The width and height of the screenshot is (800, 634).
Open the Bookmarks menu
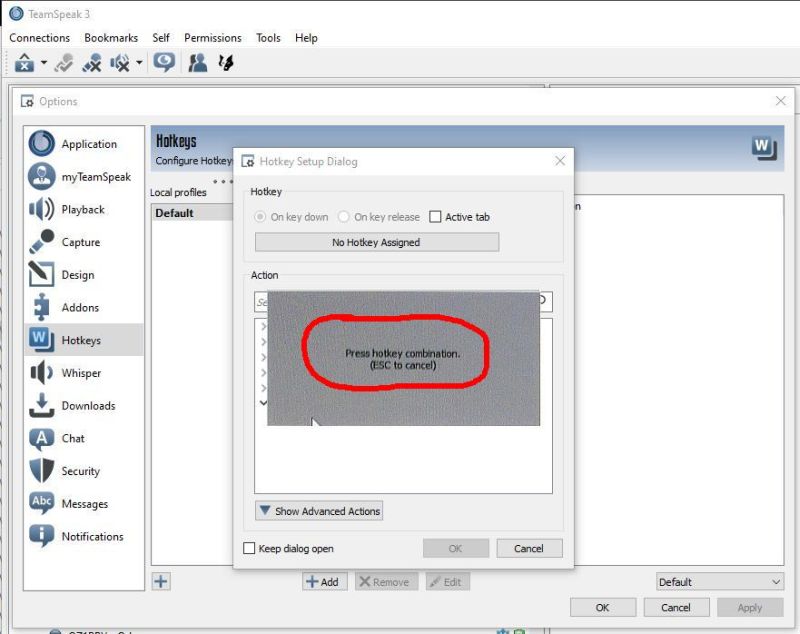point(111,38)
